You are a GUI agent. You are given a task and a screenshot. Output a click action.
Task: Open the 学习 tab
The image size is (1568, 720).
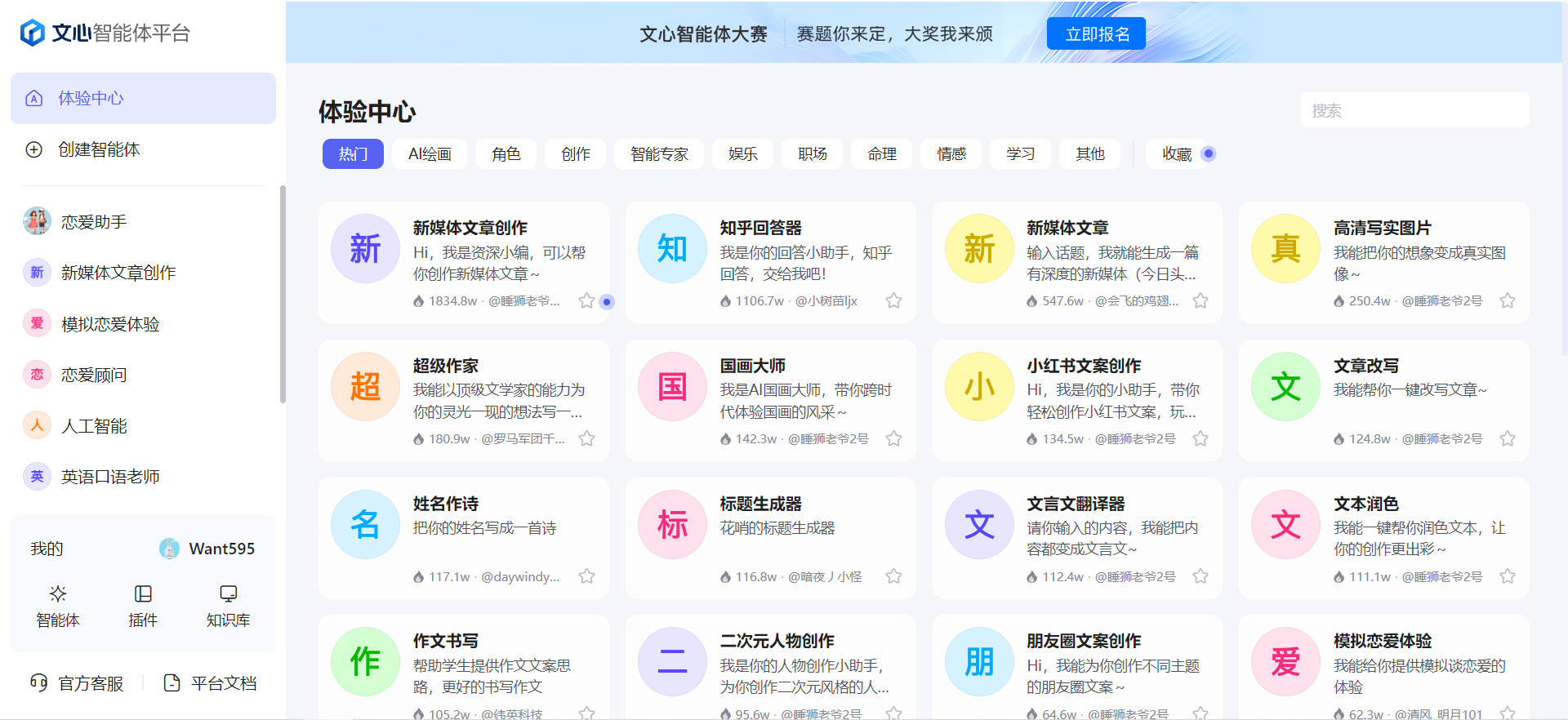1020,153
